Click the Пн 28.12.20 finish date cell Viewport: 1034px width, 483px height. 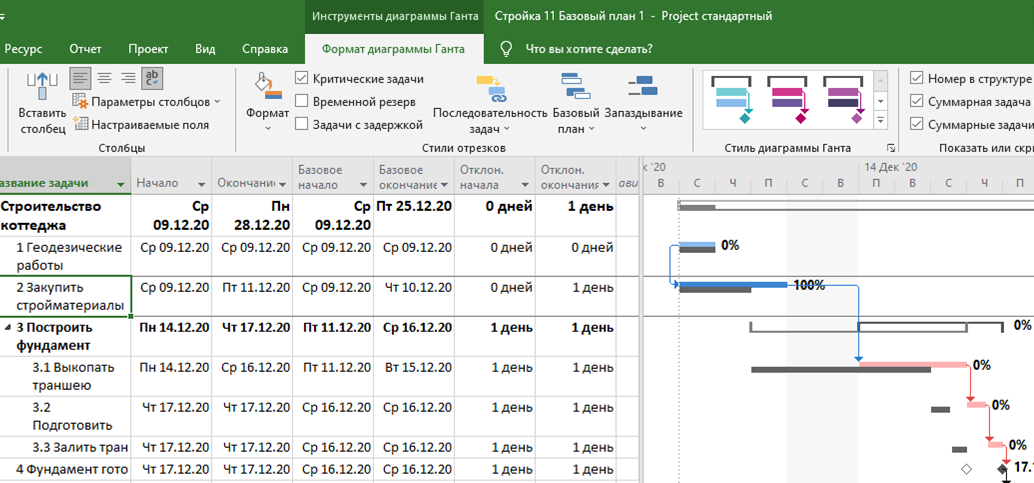253,216
